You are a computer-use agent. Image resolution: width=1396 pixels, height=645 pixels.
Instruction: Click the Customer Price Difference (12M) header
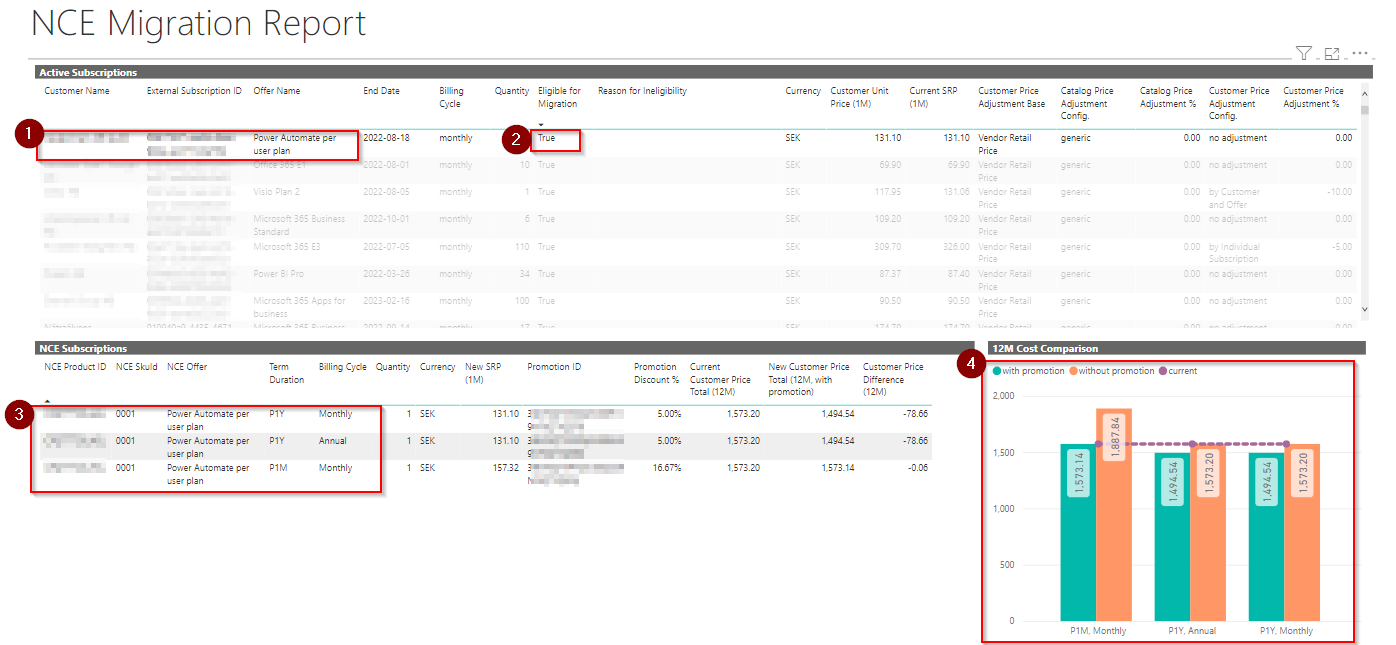pos(894,379)
